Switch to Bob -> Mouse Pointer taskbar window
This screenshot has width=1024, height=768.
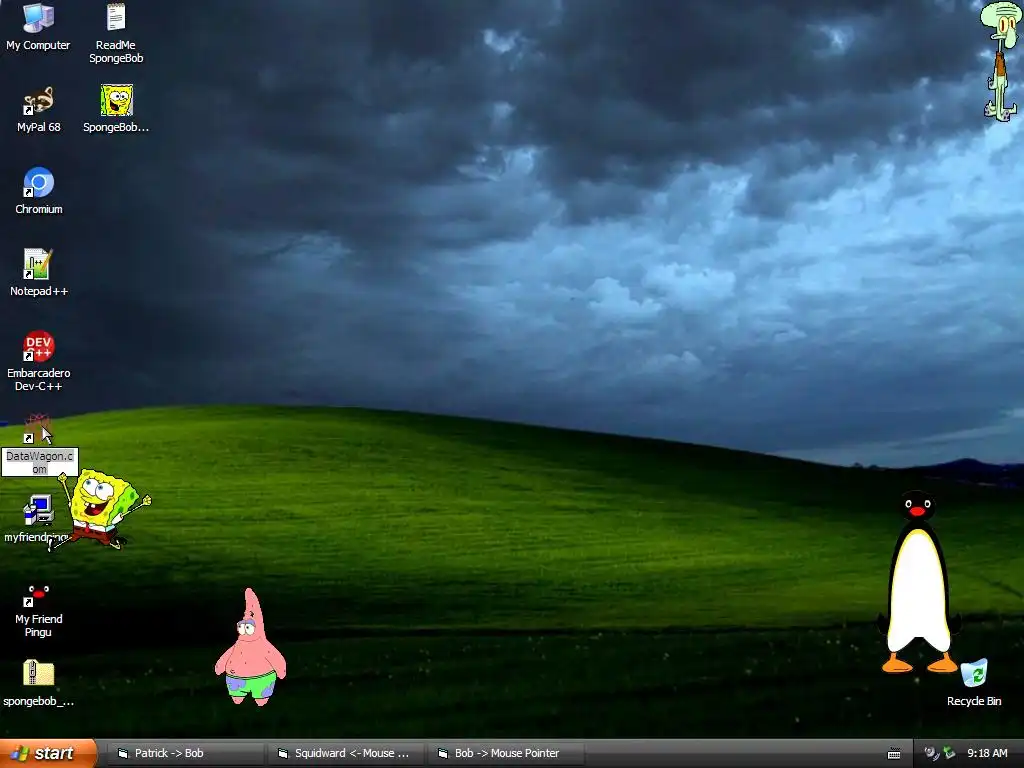click(x=505, y=754)
